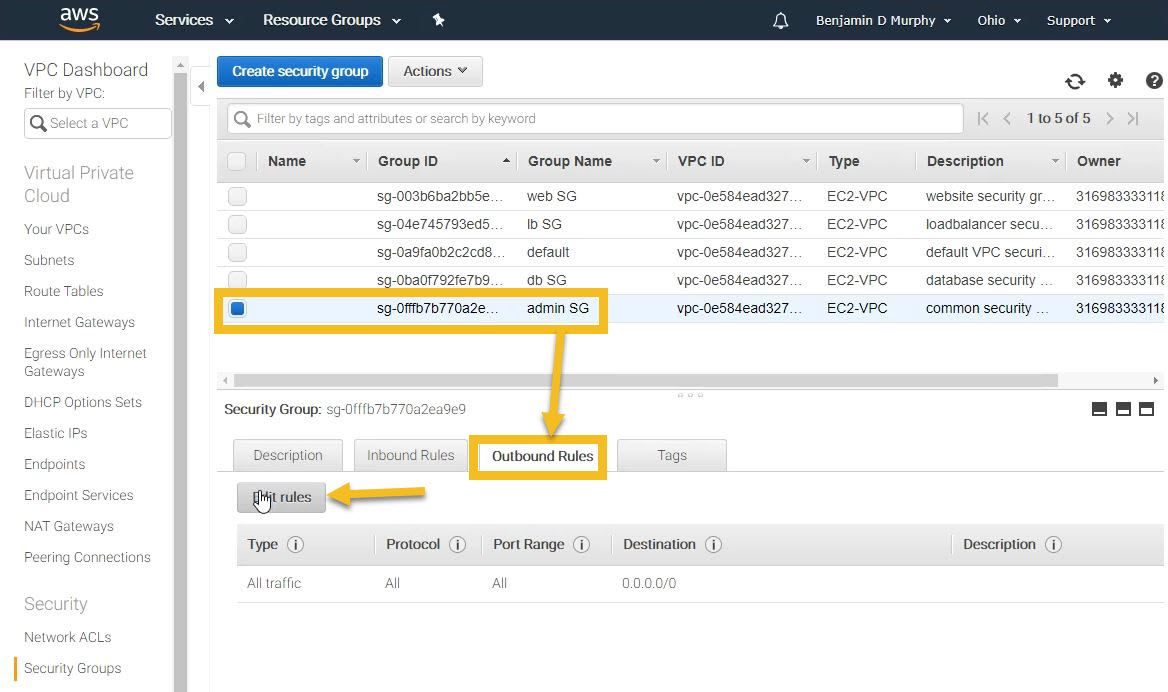Open table settings gear icon
The height and width of the screenshot is (692, 1168).
(1115, 80)
